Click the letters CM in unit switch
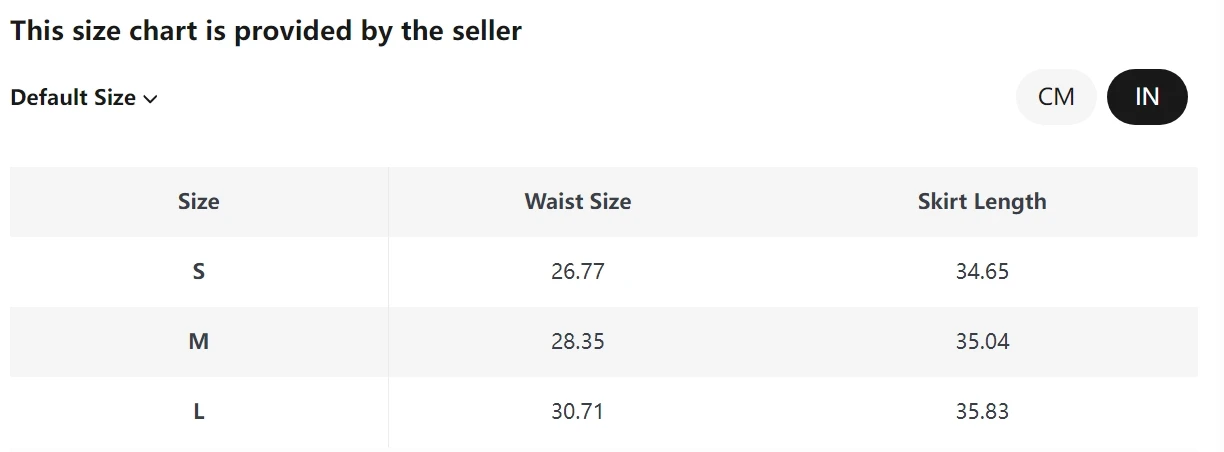This screenshot has width=1224, height=452. click(1056, 97)
